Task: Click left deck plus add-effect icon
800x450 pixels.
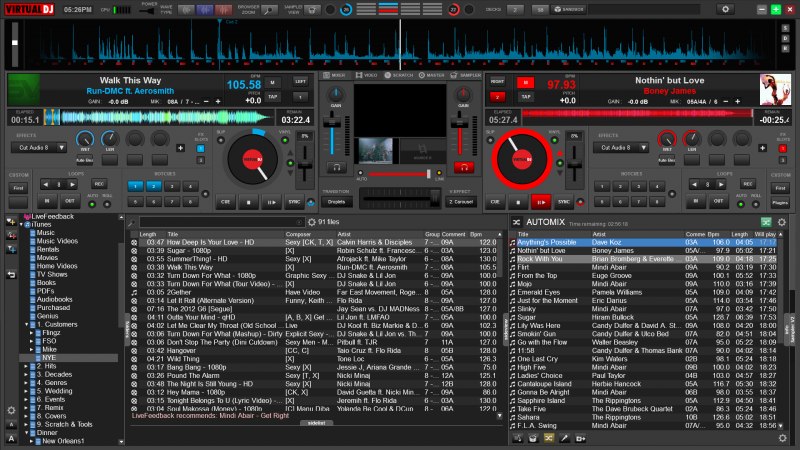Action: 180,148
